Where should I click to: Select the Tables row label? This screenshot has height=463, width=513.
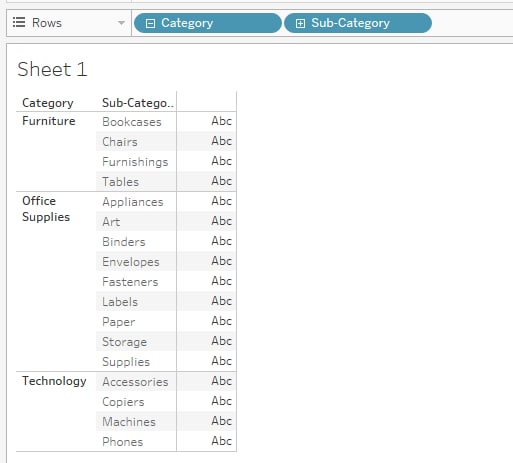click(120, 182)
